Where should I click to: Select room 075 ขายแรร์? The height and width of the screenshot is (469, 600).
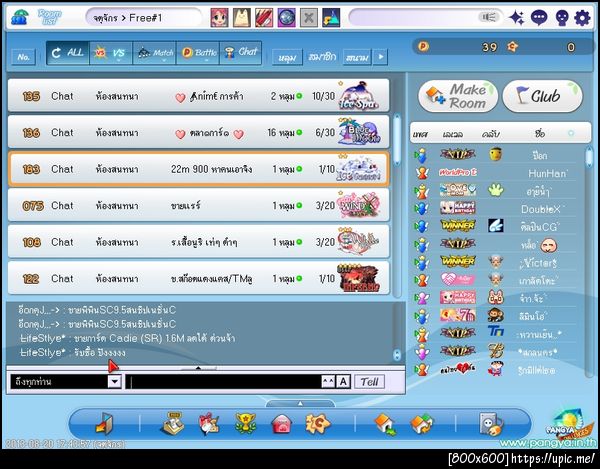198,205
